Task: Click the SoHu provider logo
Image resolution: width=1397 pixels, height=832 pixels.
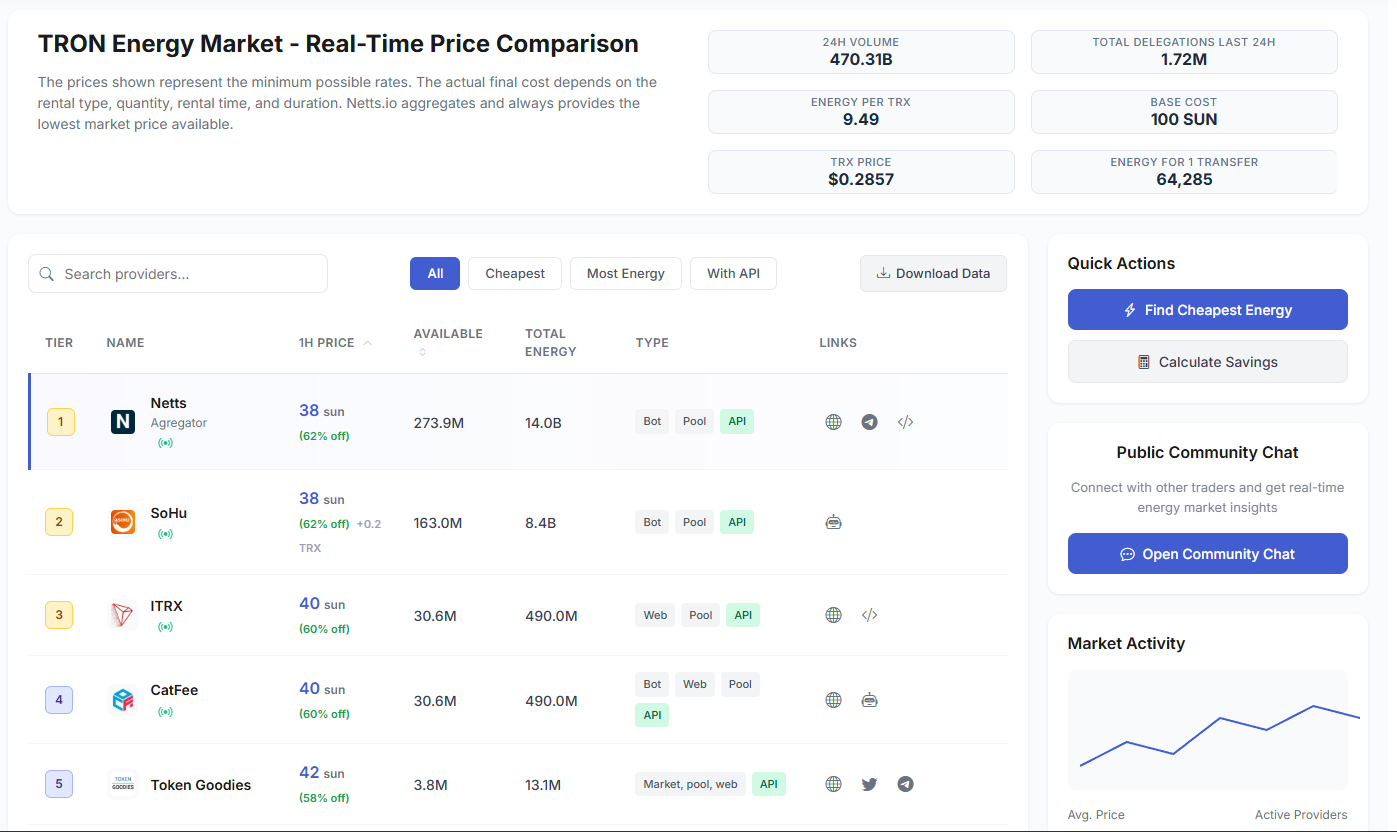Action: coord(123,522)
